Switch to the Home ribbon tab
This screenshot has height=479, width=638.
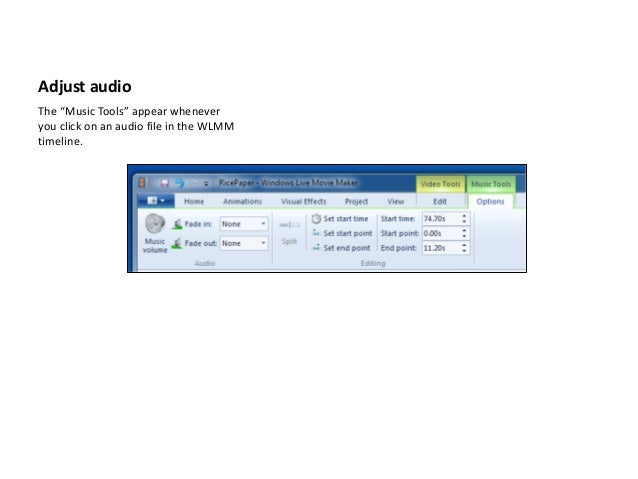tap(194, 201)
